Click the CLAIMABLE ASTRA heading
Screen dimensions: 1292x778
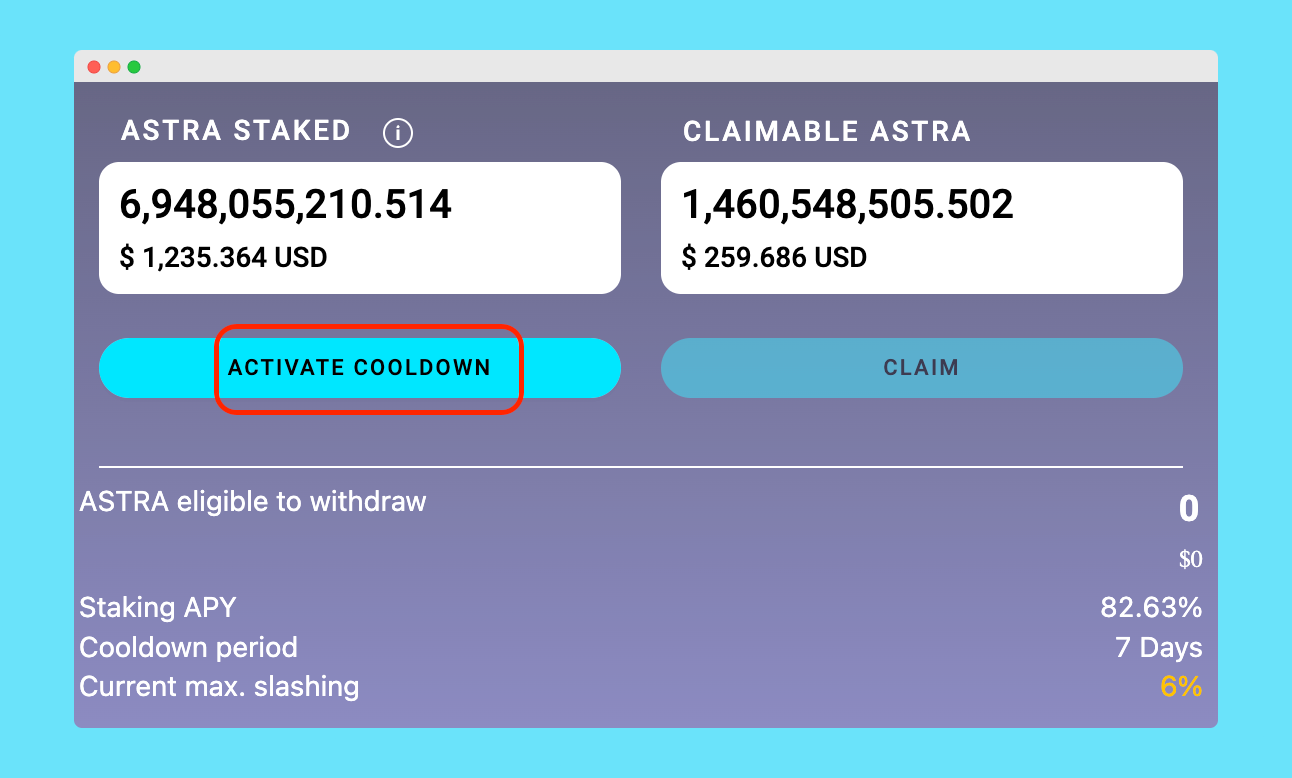[x=827, y=132]
